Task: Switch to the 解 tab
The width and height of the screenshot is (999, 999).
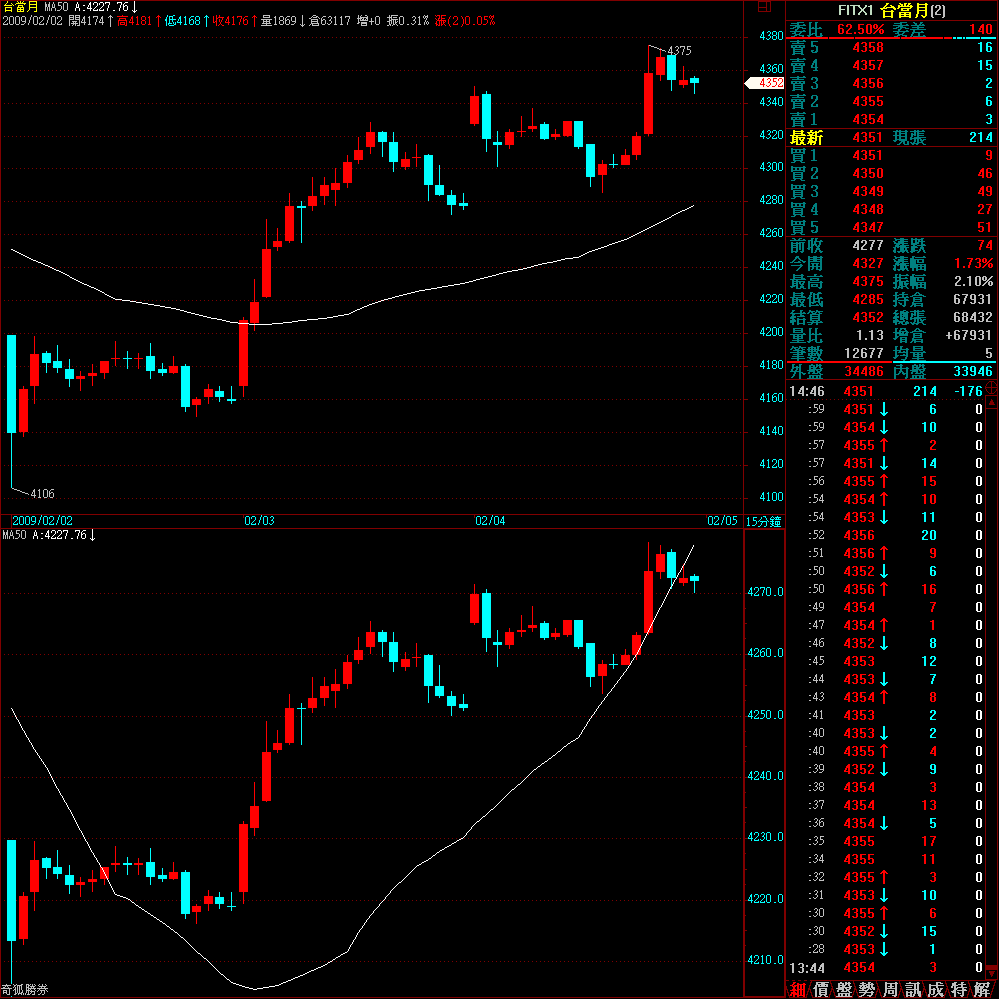Action: (x=982, y=989)
